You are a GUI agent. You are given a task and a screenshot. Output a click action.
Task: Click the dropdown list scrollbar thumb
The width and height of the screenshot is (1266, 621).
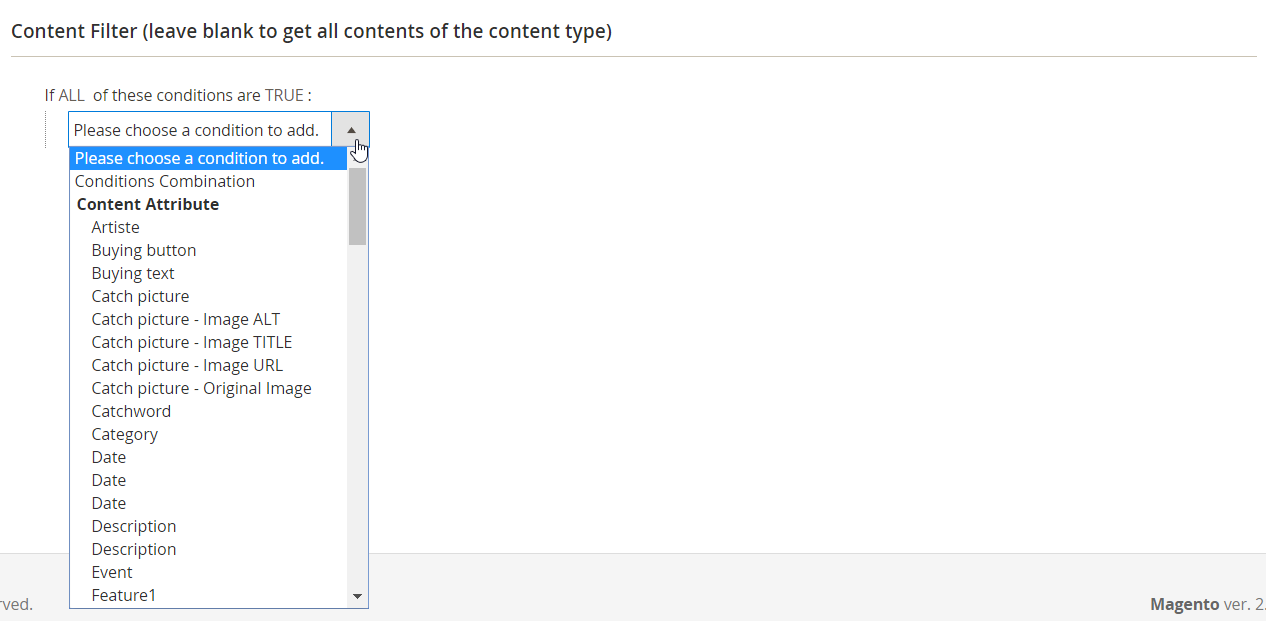click(357, 206)
